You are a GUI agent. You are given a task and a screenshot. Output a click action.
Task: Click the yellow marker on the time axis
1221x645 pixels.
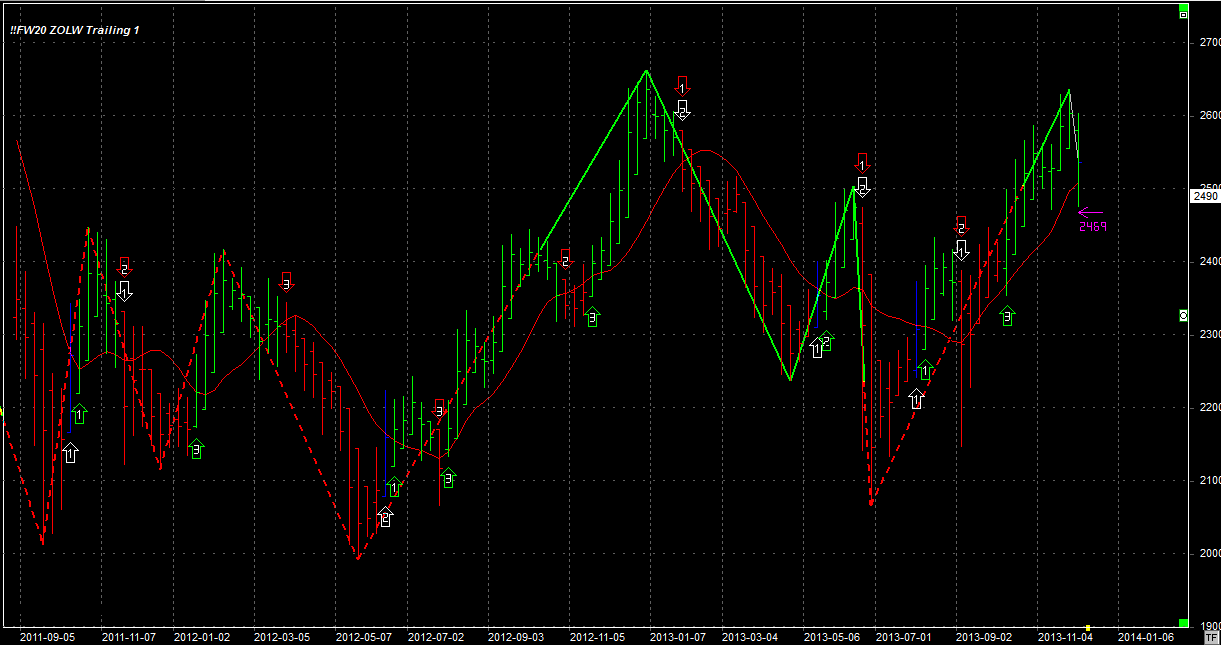pyautogui.click(x=1087, y=628)
